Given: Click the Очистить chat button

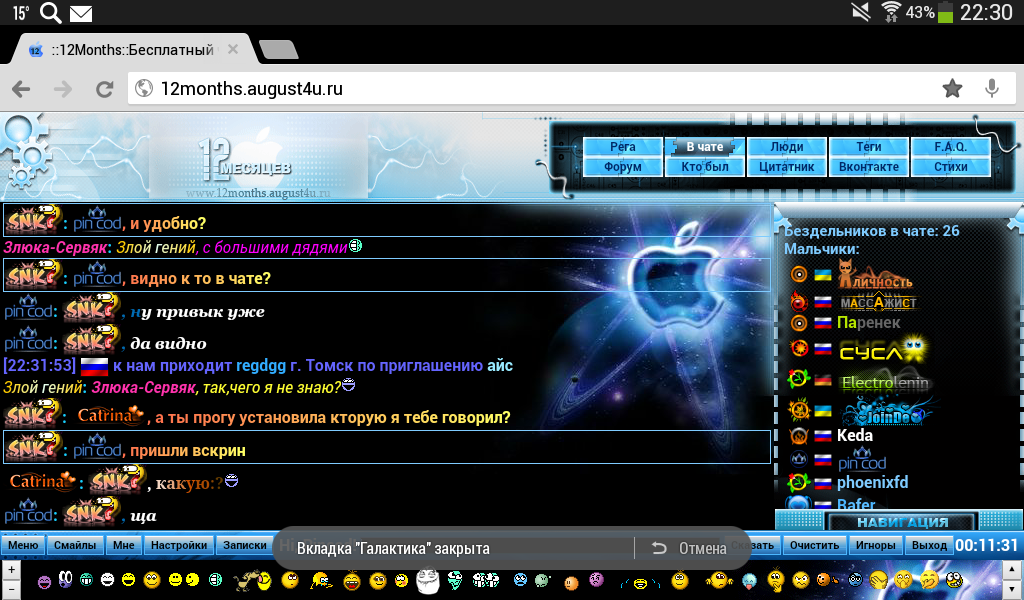Looking at the screenshot, I should click(814, 545).
